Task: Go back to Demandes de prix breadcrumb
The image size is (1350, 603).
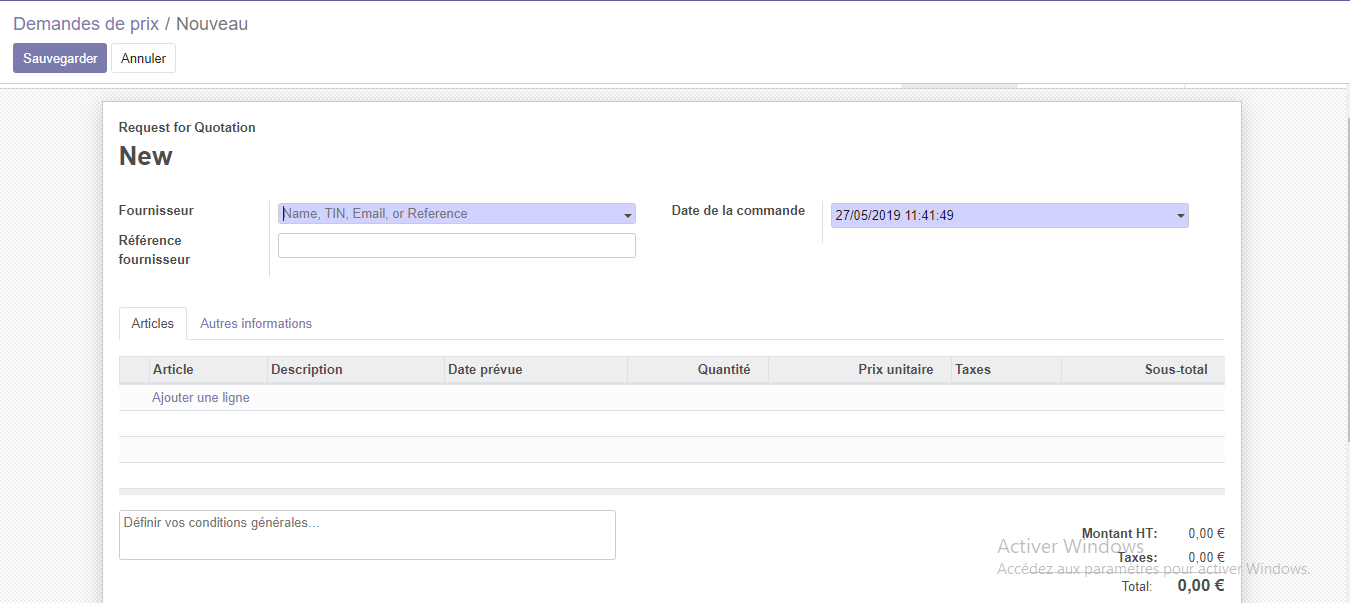Action: (x=86, y=24)
